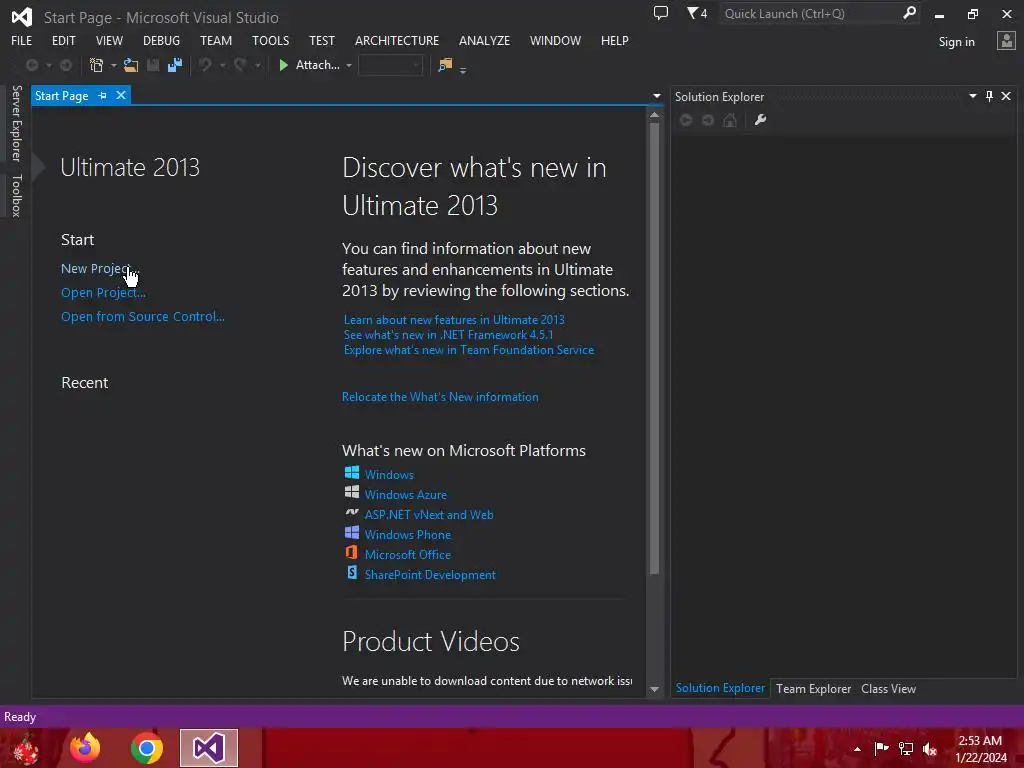This screenshot has height=768, width=1024.
Task: Click the Navigate Forward toolbar icon
Action: (66, 65)
